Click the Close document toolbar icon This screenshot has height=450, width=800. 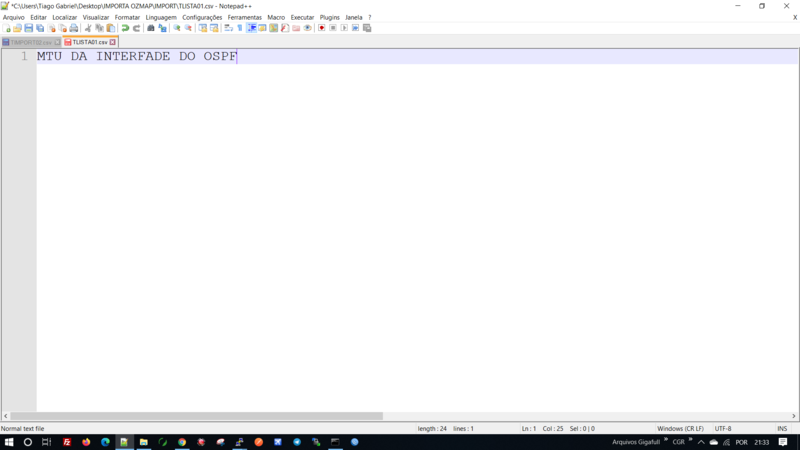52,28
